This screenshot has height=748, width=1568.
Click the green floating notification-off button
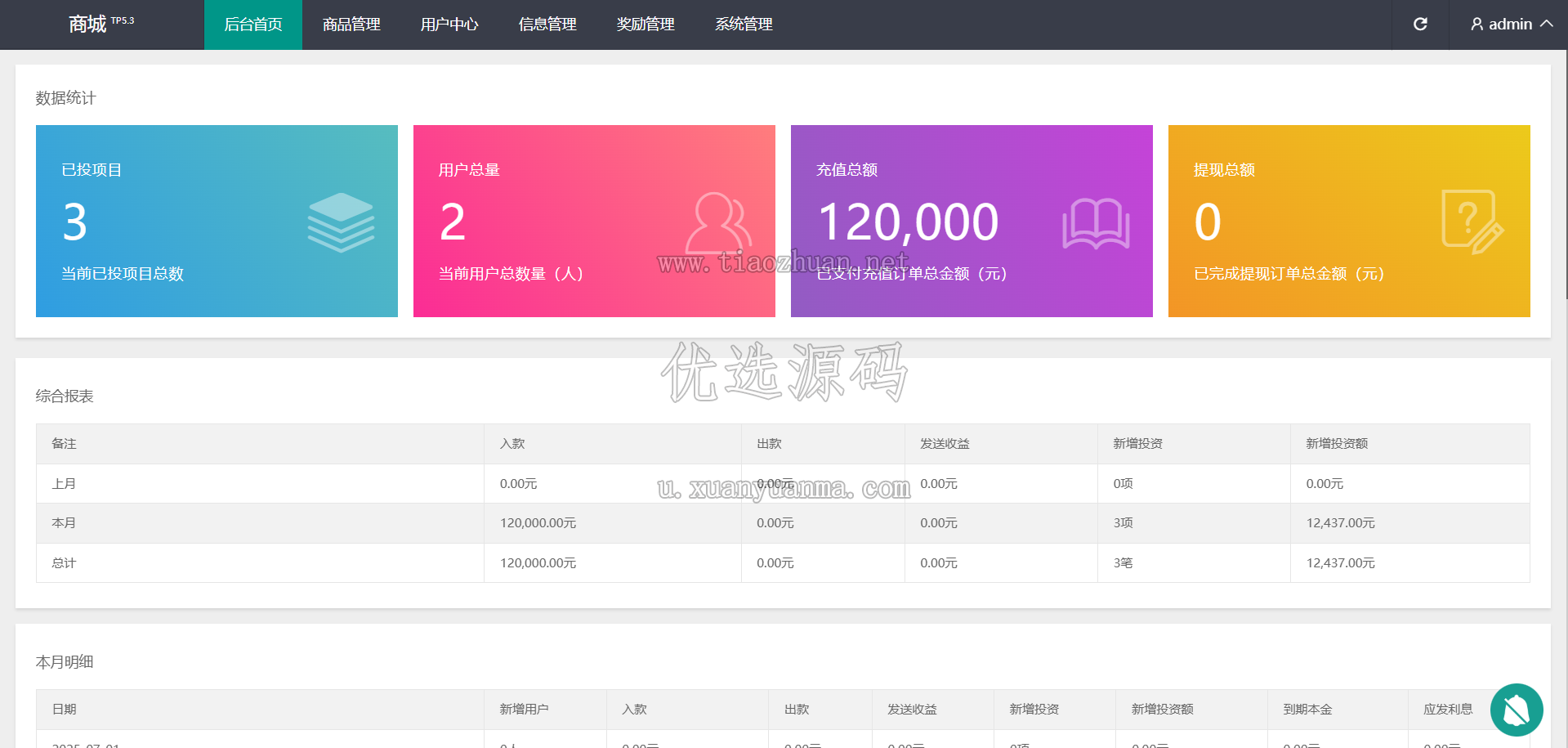(x=1517, y=710)
